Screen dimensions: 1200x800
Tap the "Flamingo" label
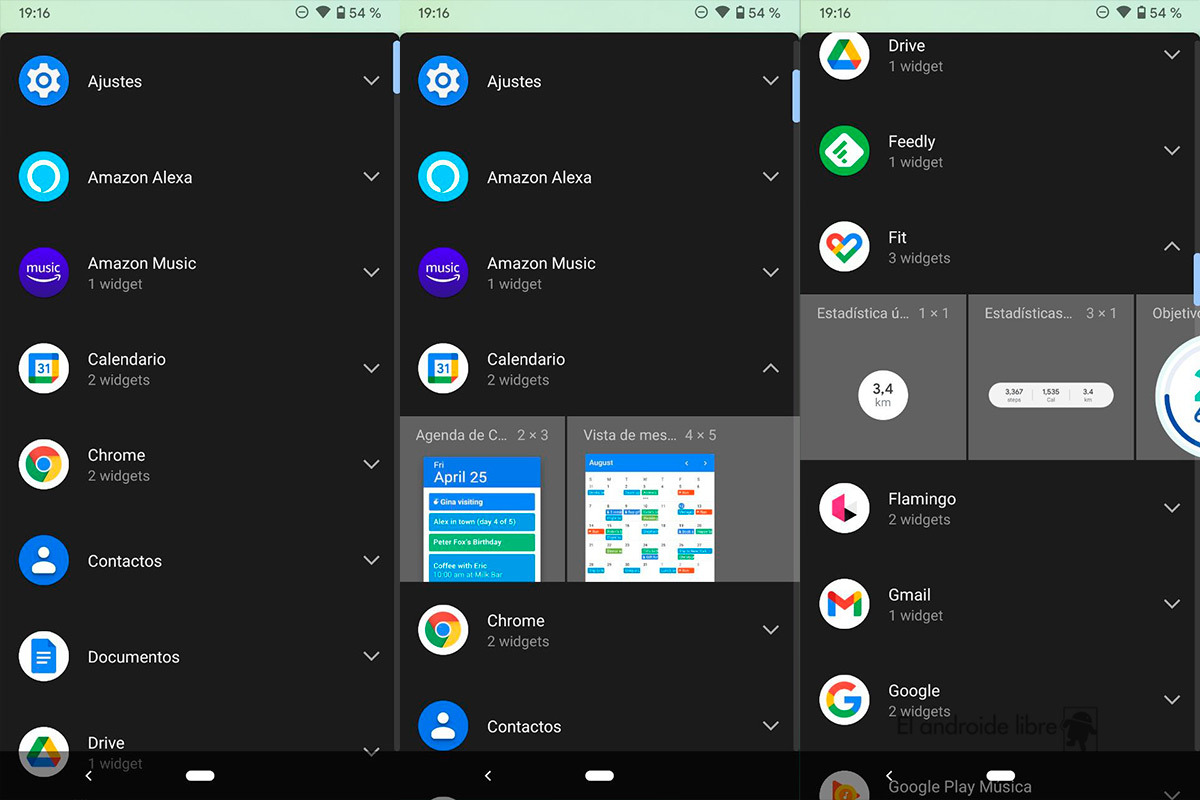[x=922, y=499]
